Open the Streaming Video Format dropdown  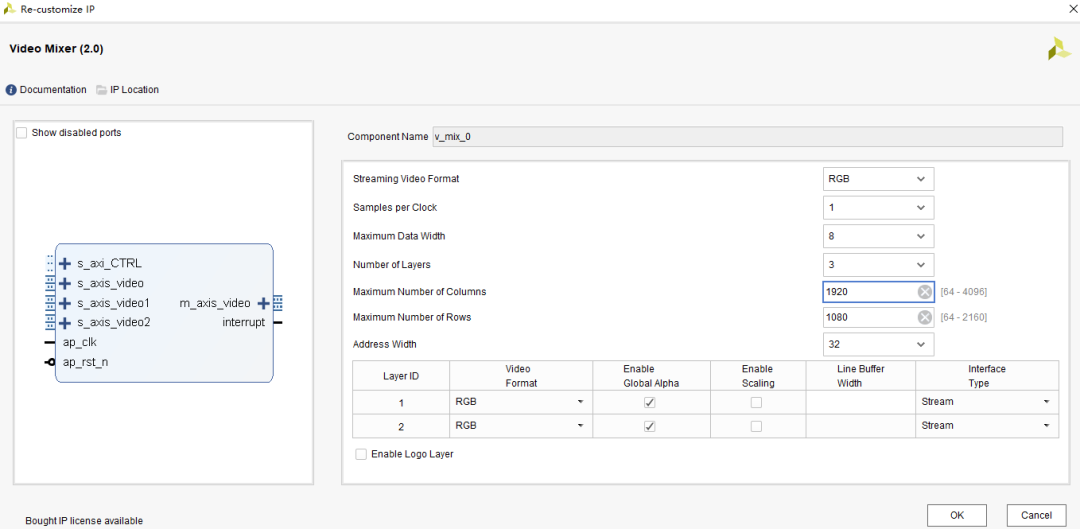(x=878, y=179)
